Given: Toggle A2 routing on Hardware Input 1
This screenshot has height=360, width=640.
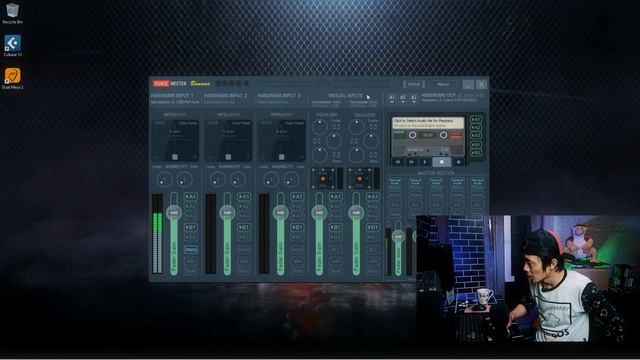Looking at the screenshot, I should (x=191, y=206).
